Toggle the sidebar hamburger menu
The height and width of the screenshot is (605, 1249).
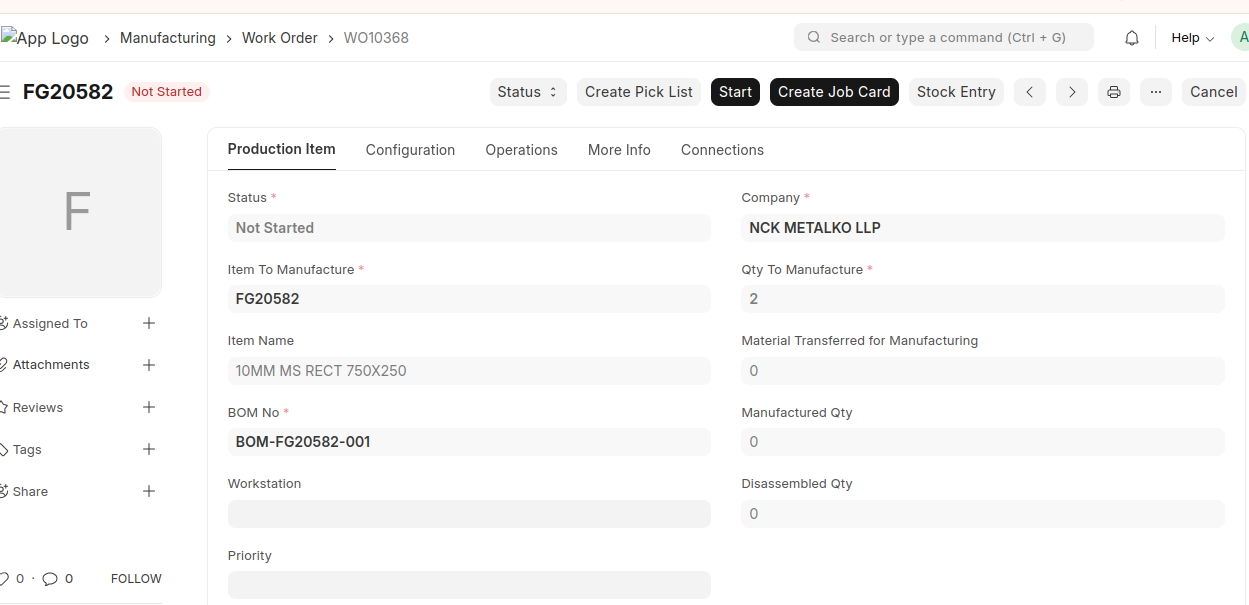tap(5, 92)
